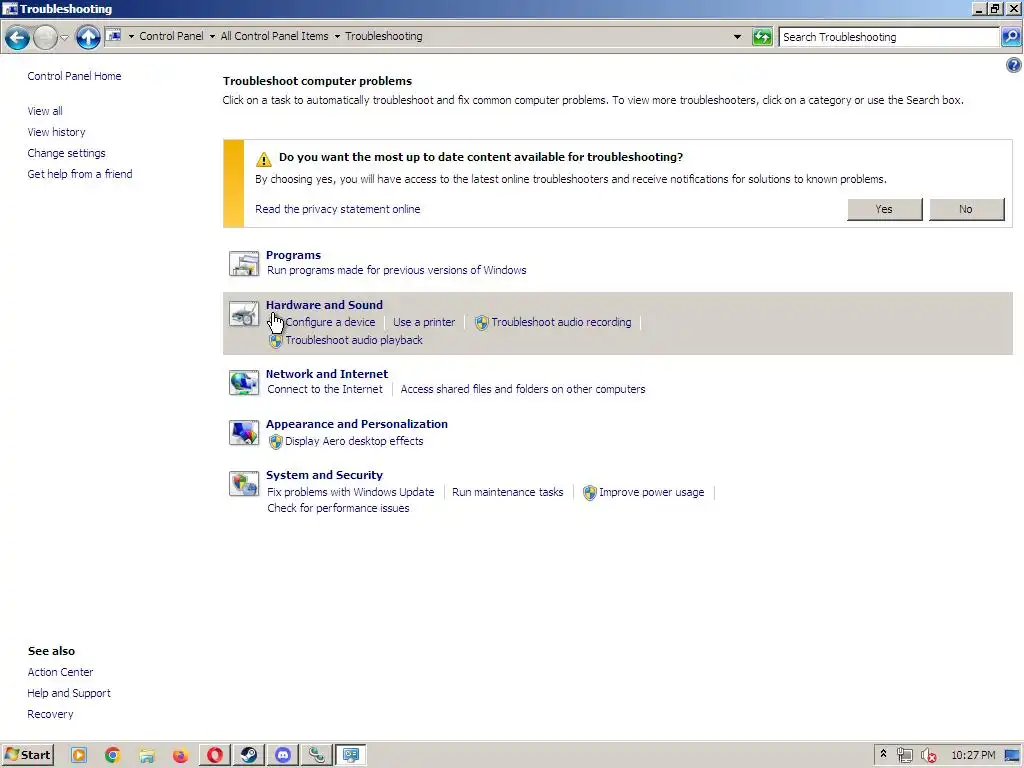The height and width of the screenshot is (768, 1024).
Task: Open Troubleshoot audio playback link
Action: click(354, 340)
